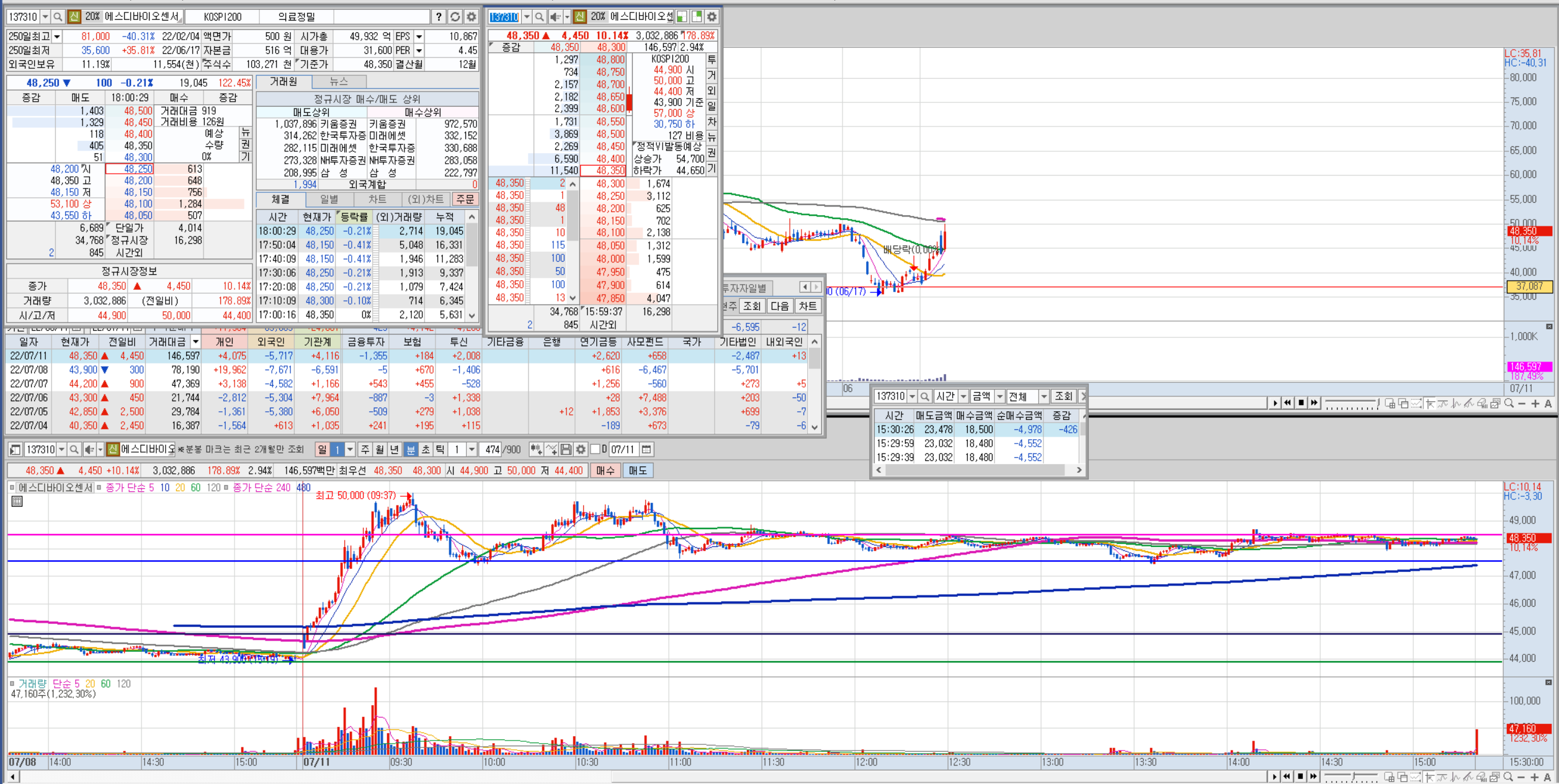
Task: Open the 시간 dropdown in small trade-amount window
Action: pos(963,396)
